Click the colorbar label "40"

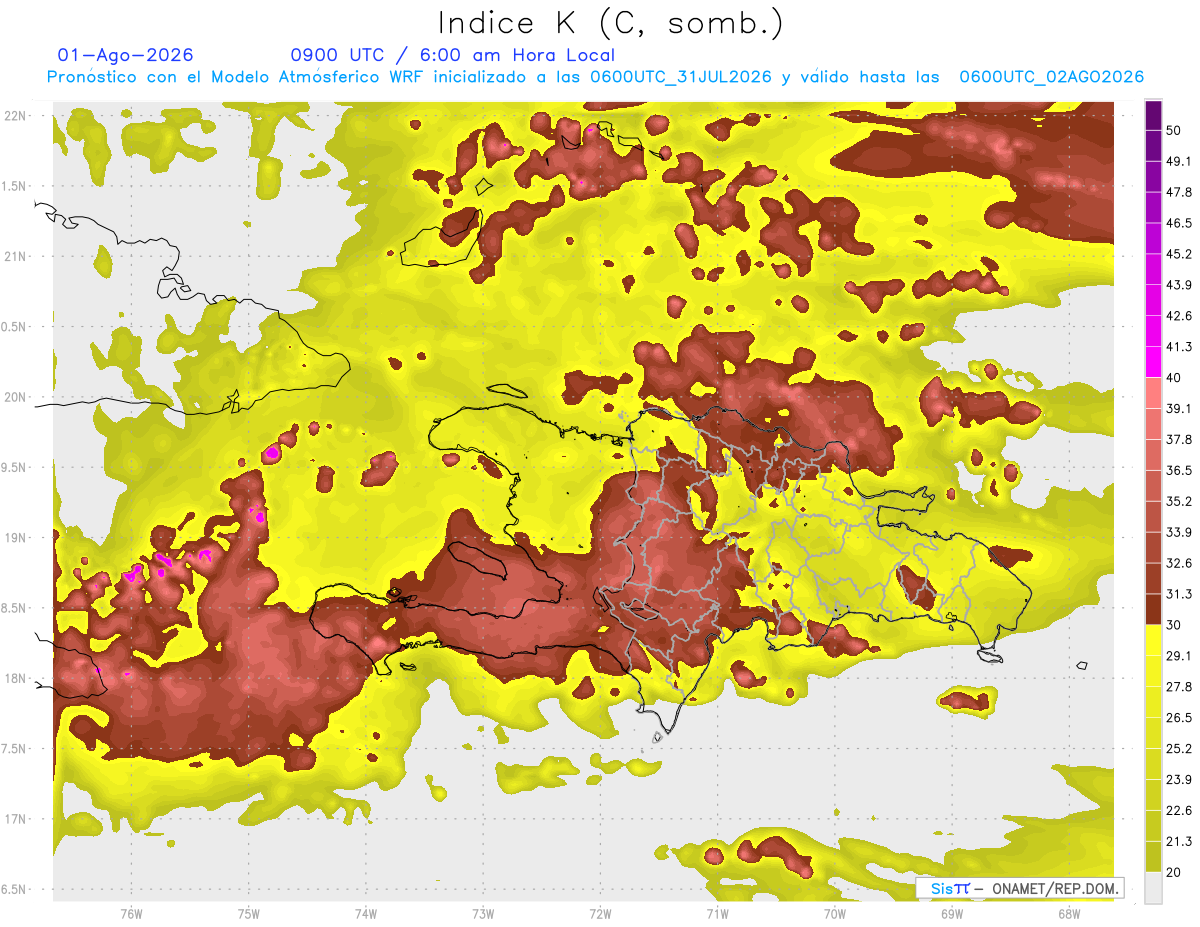(x=1175, y=377)
